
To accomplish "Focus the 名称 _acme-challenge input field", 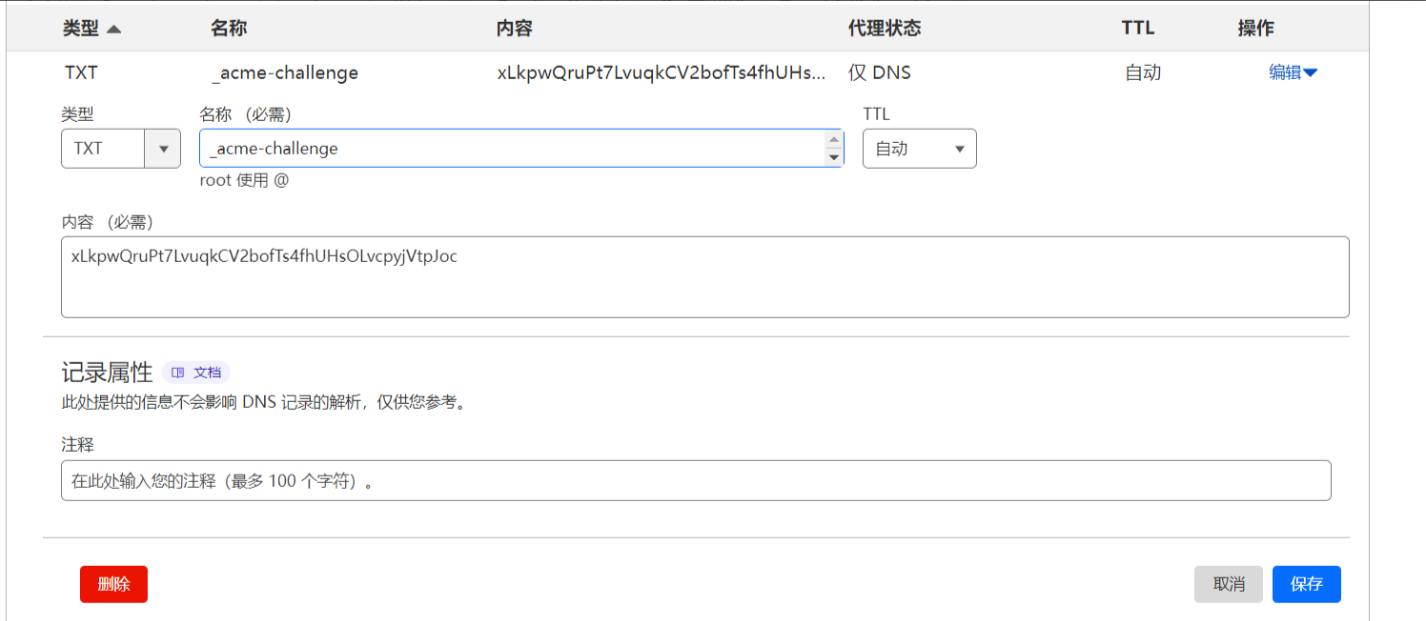I will tap(510, 148).
